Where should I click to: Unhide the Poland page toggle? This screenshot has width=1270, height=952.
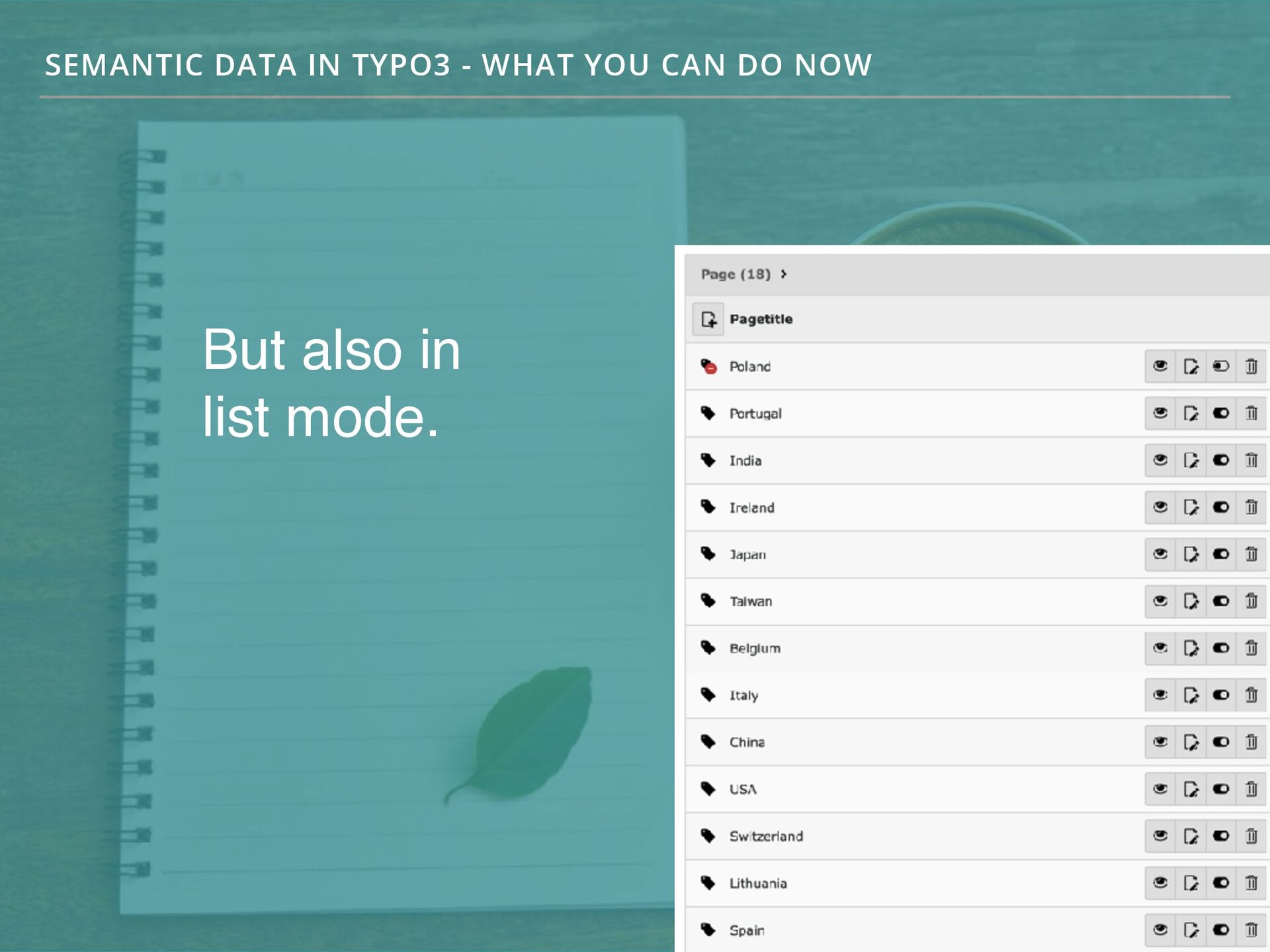pyautogui.click(x=1221, y=366)
